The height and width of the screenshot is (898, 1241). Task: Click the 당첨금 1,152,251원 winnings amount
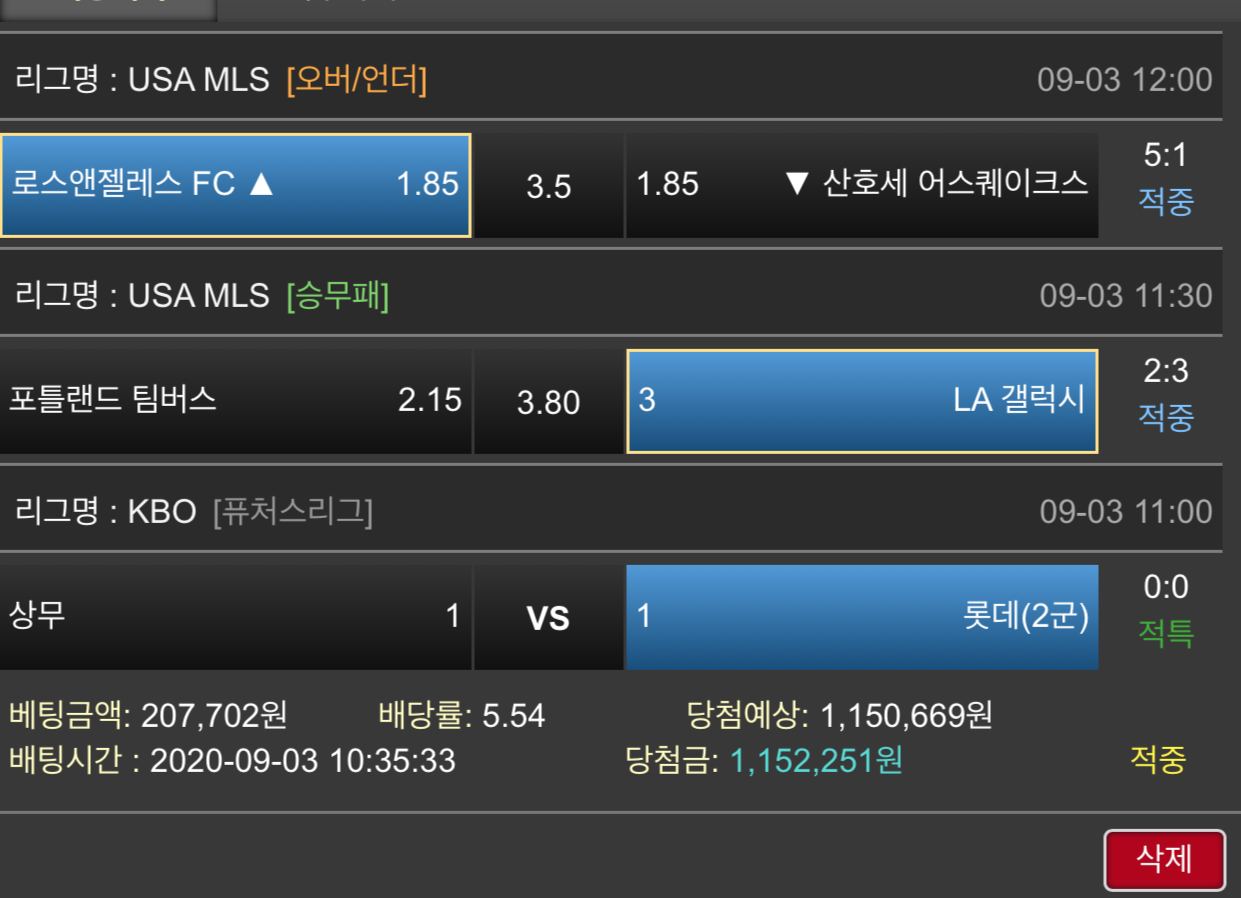click(816, 761)
